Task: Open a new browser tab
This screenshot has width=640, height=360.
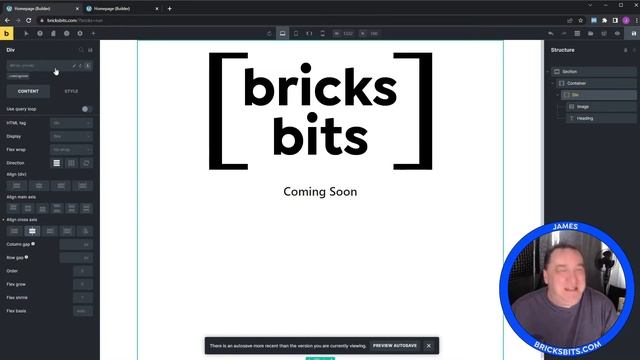Action: click(x=169, y=9)
